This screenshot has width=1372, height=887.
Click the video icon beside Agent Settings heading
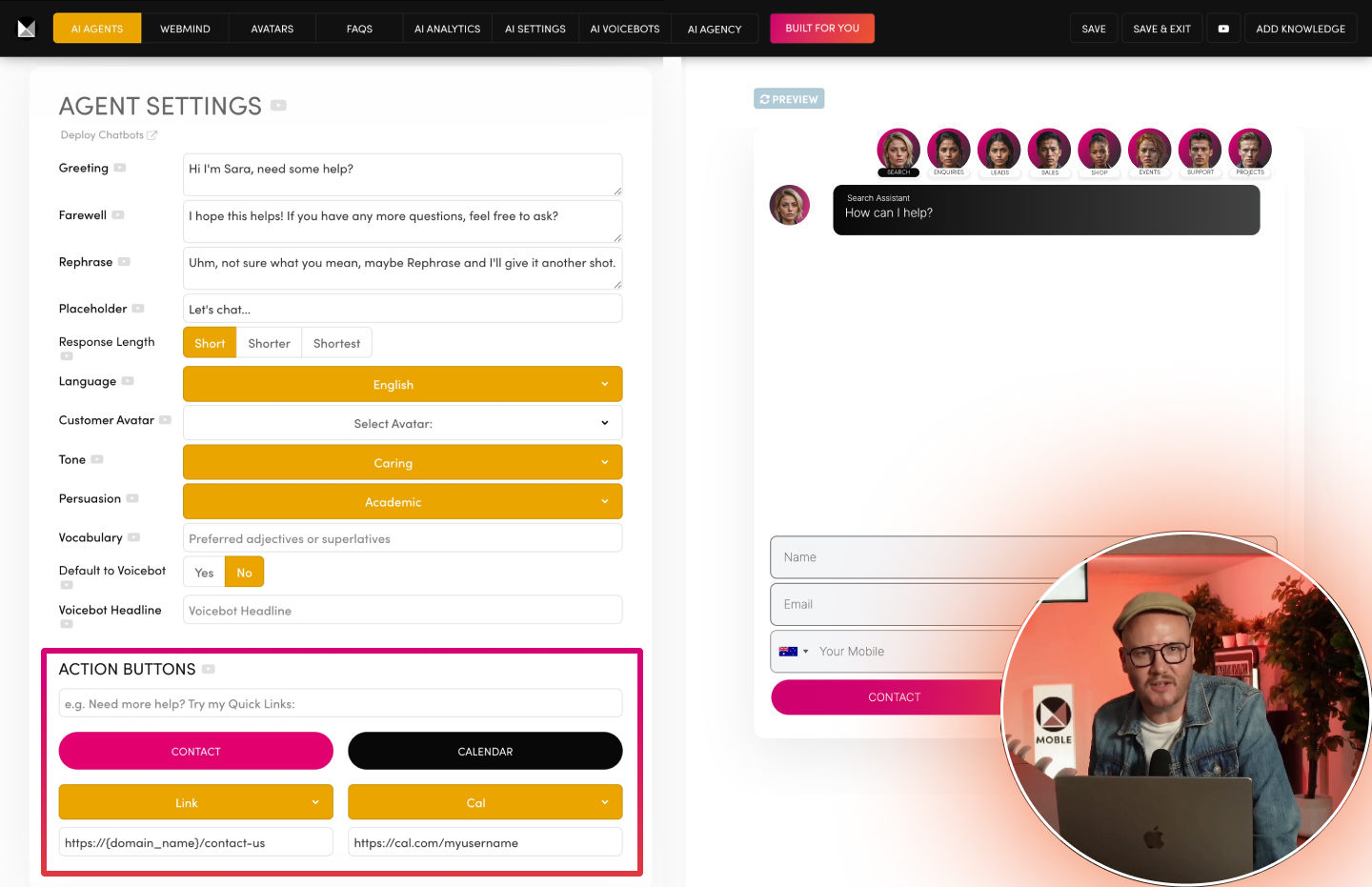pos(278,106)
